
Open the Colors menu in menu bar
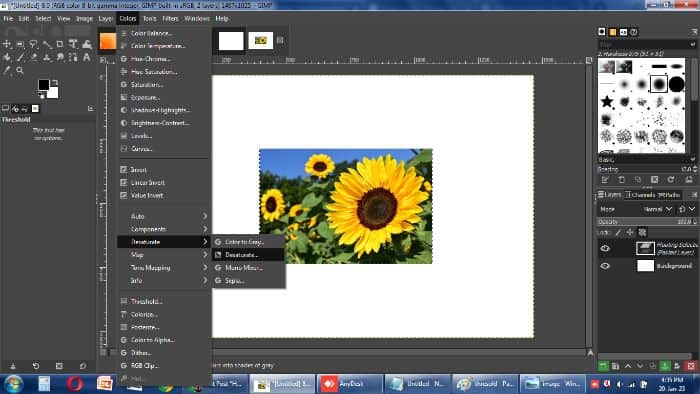tap(127, 18)
